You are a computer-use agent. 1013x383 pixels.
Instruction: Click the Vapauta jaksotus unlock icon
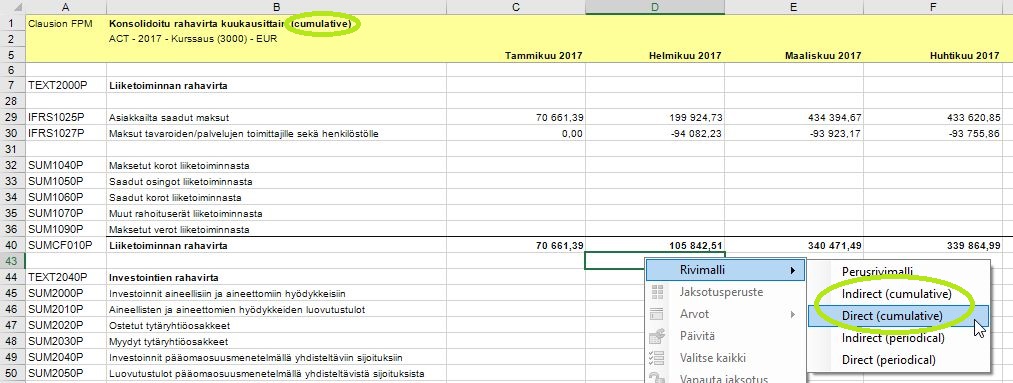(657, 378)
